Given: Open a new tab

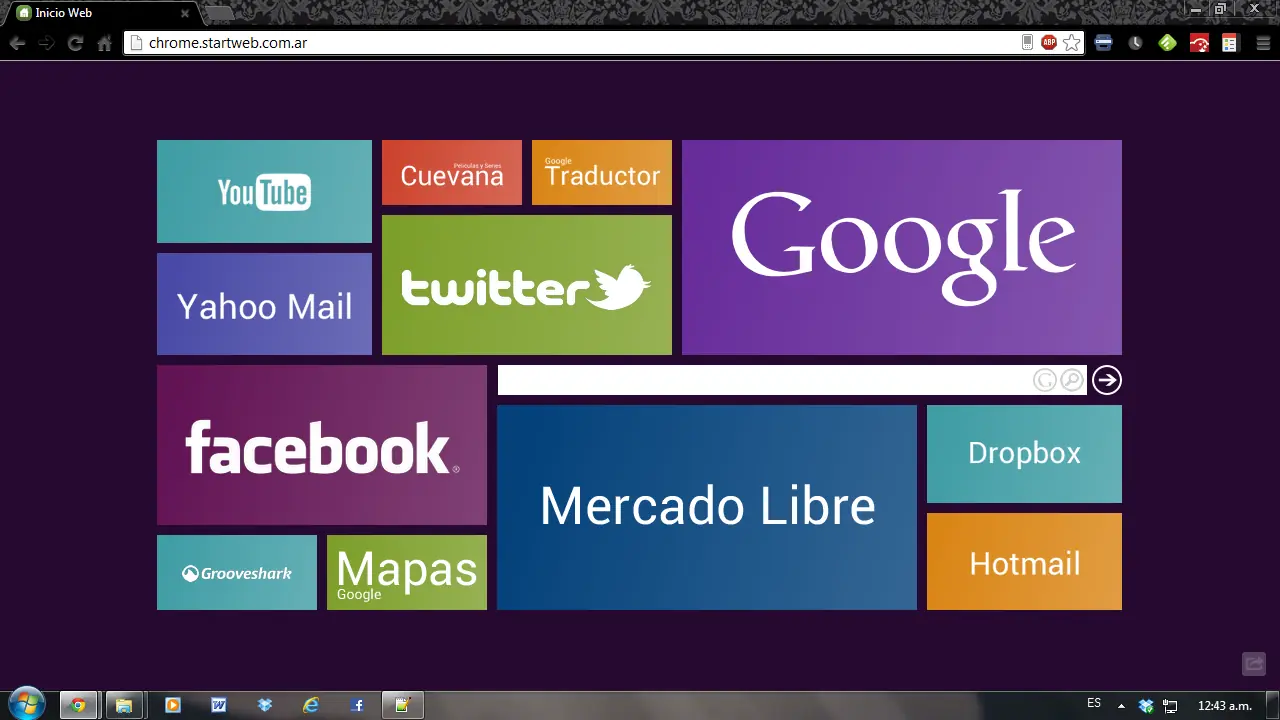Looking at the screenshot, I should [x=219, y=13].
